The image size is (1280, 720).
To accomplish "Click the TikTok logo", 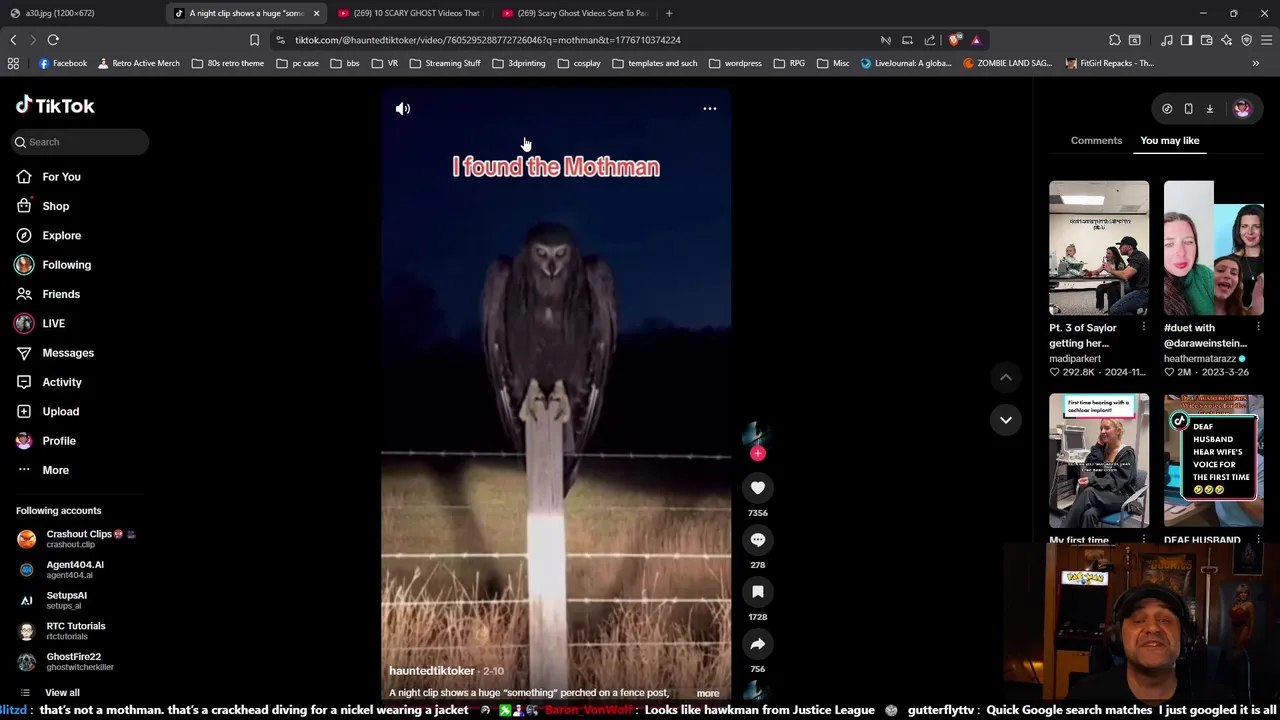I will click(55, 105).
